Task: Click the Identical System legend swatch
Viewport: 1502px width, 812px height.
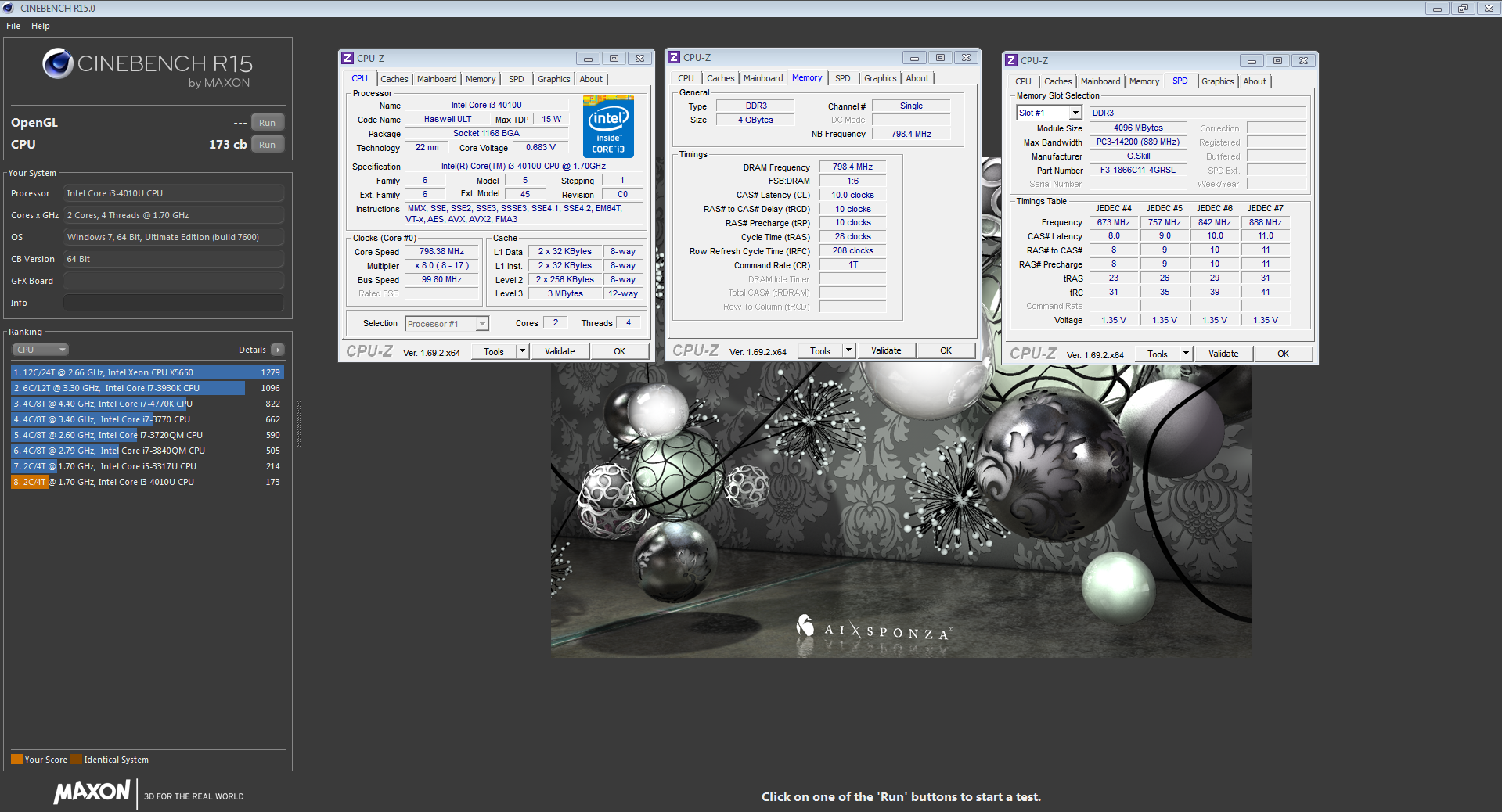Action: [x=76, y=760]
